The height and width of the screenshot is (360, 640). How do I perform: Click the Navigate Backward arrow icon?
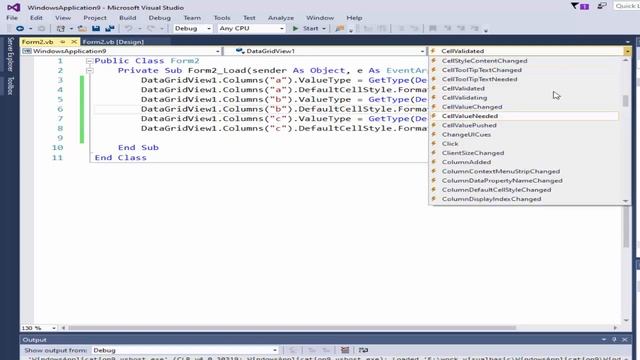point(19,29)
